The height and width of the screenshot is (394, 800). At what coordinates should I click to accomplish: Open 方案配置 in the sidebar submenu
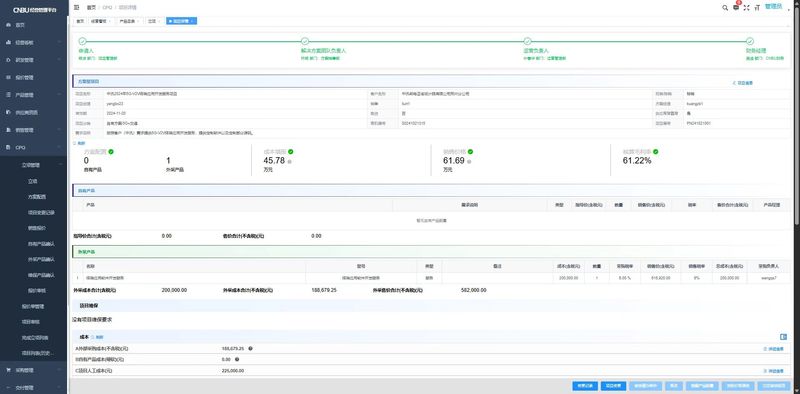tap(36, 196)
